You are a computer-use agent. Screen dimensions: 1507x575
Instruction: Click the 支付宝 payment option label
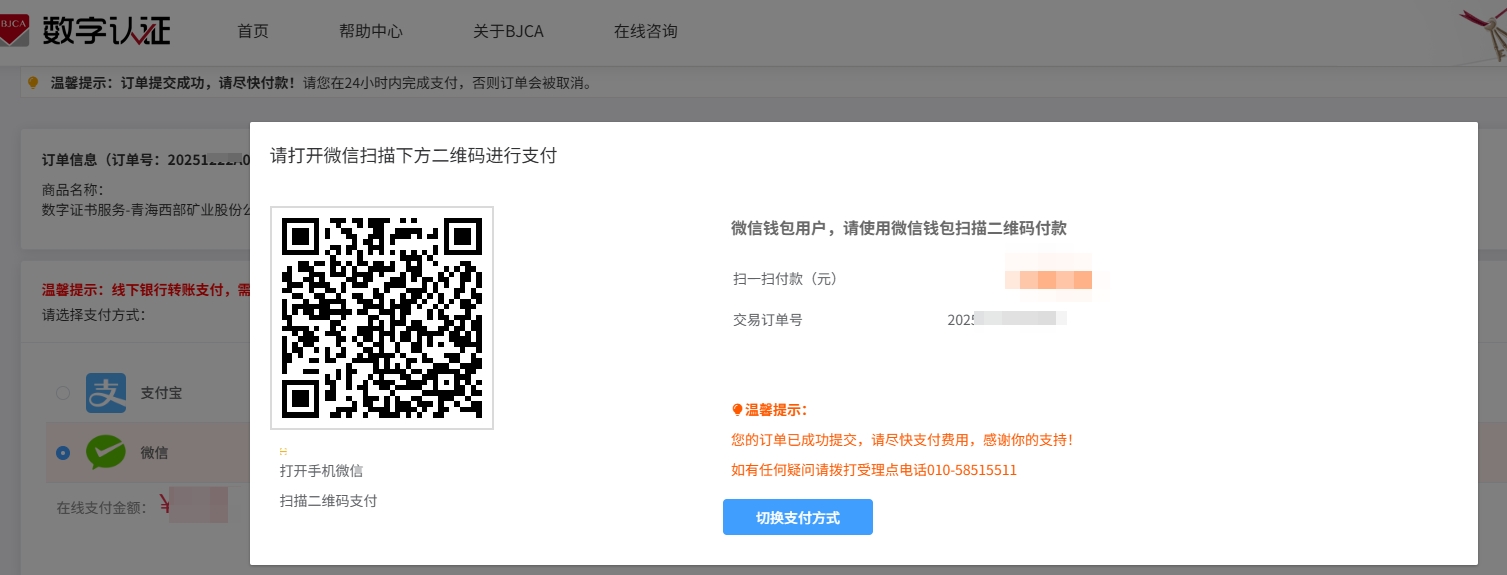tap(161, 393)
